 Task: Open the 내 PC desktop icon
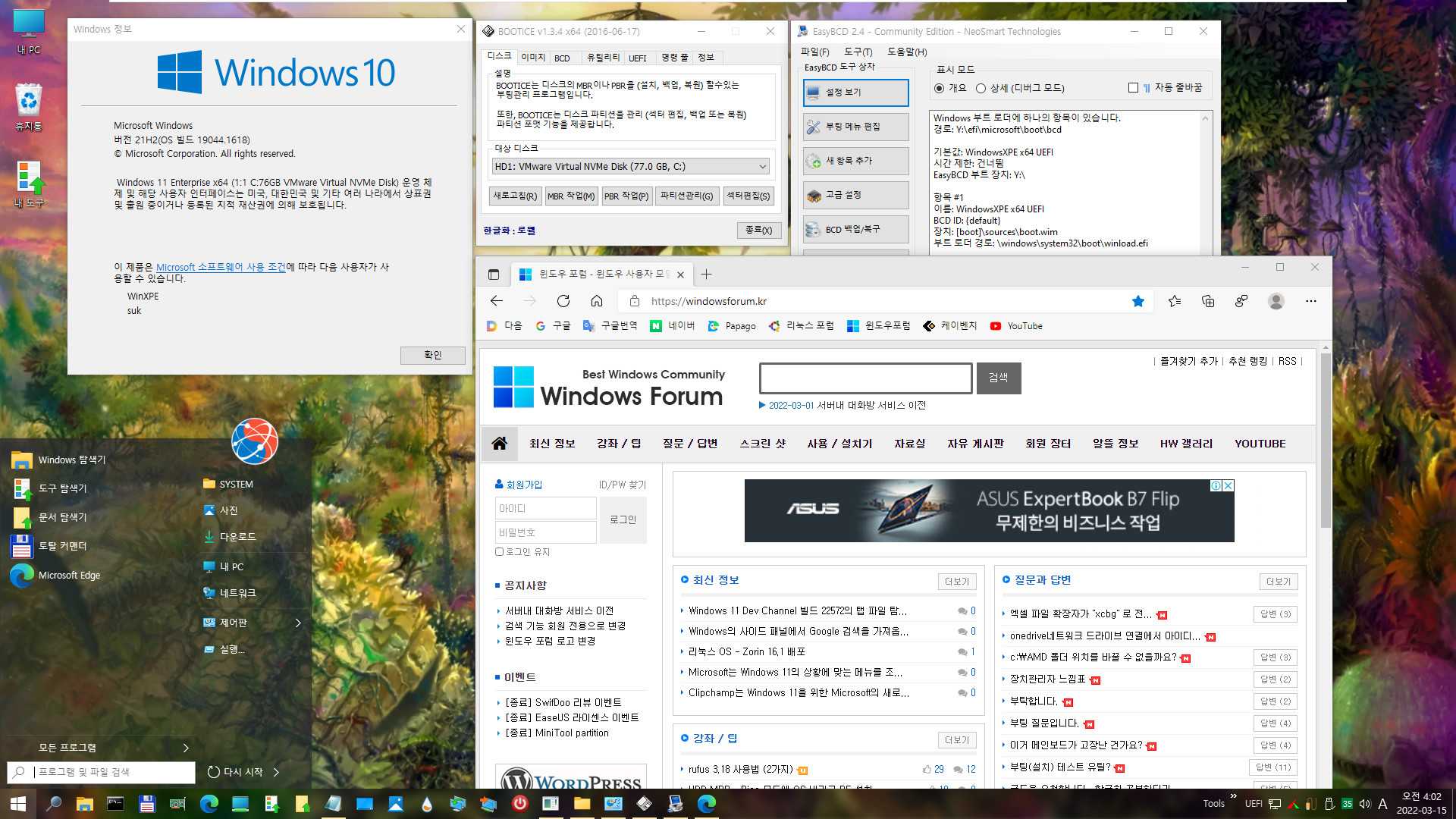pos(29,32)
